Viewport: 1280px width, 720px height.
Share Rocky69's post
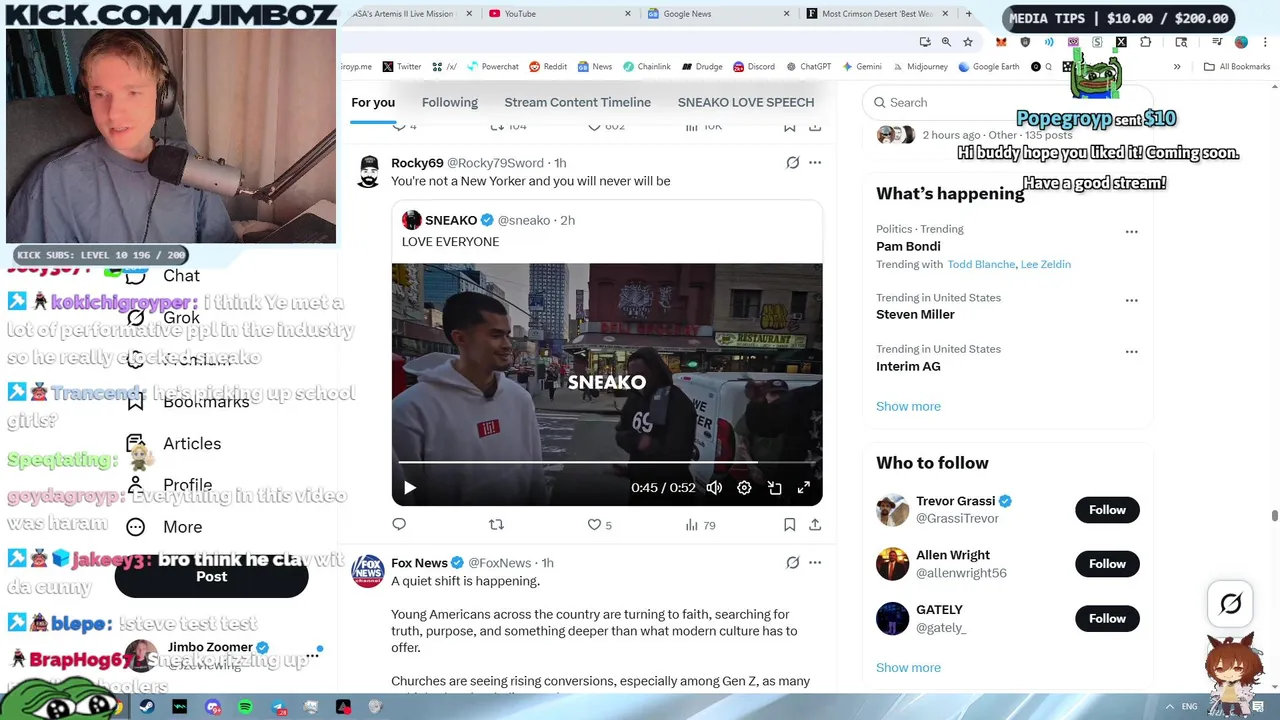click(x=815, y=524)
